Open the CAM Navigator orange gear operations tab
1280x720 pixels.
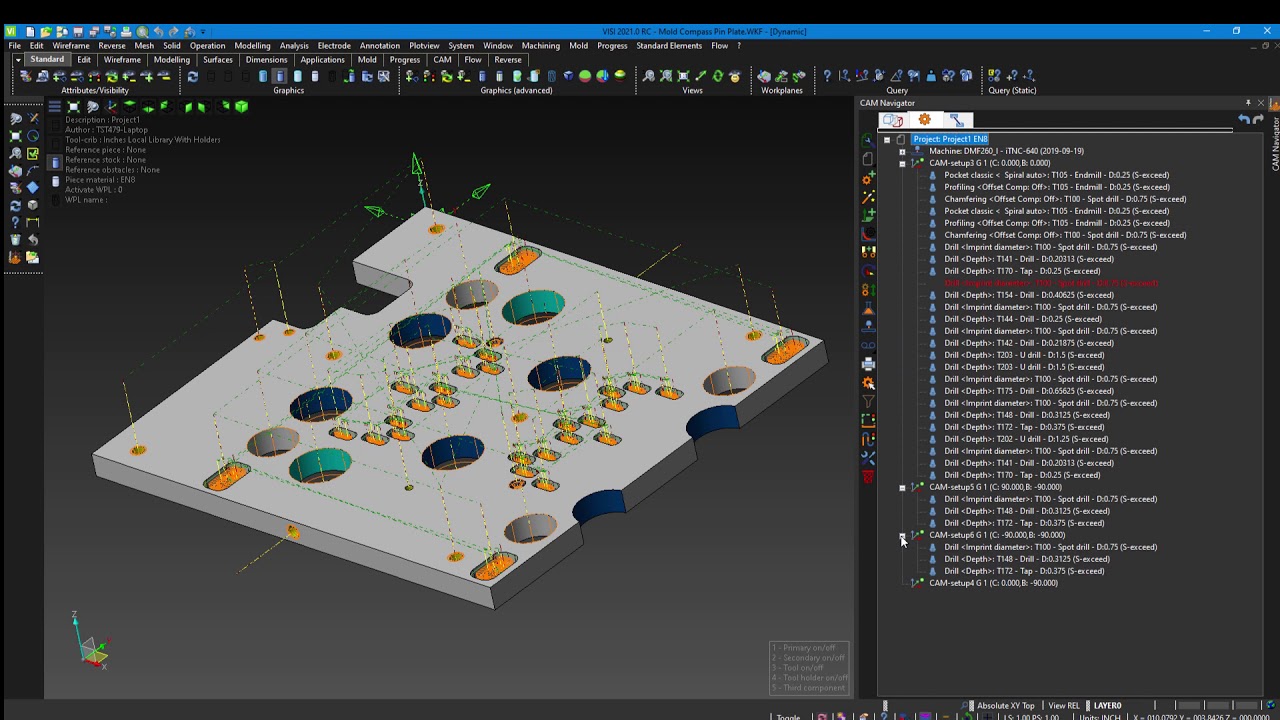(x=924, y=120)
